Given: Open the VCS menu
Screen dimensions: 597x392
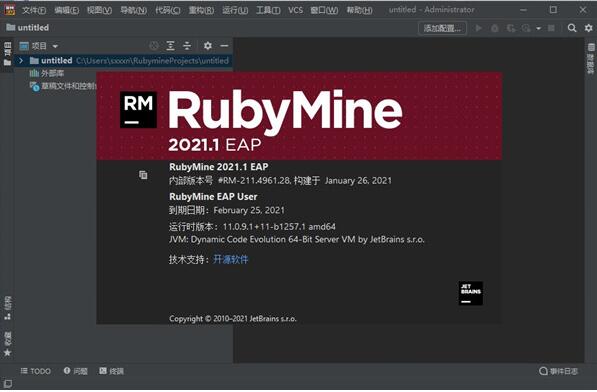Looking at the screenshot, I should point(295,10).
